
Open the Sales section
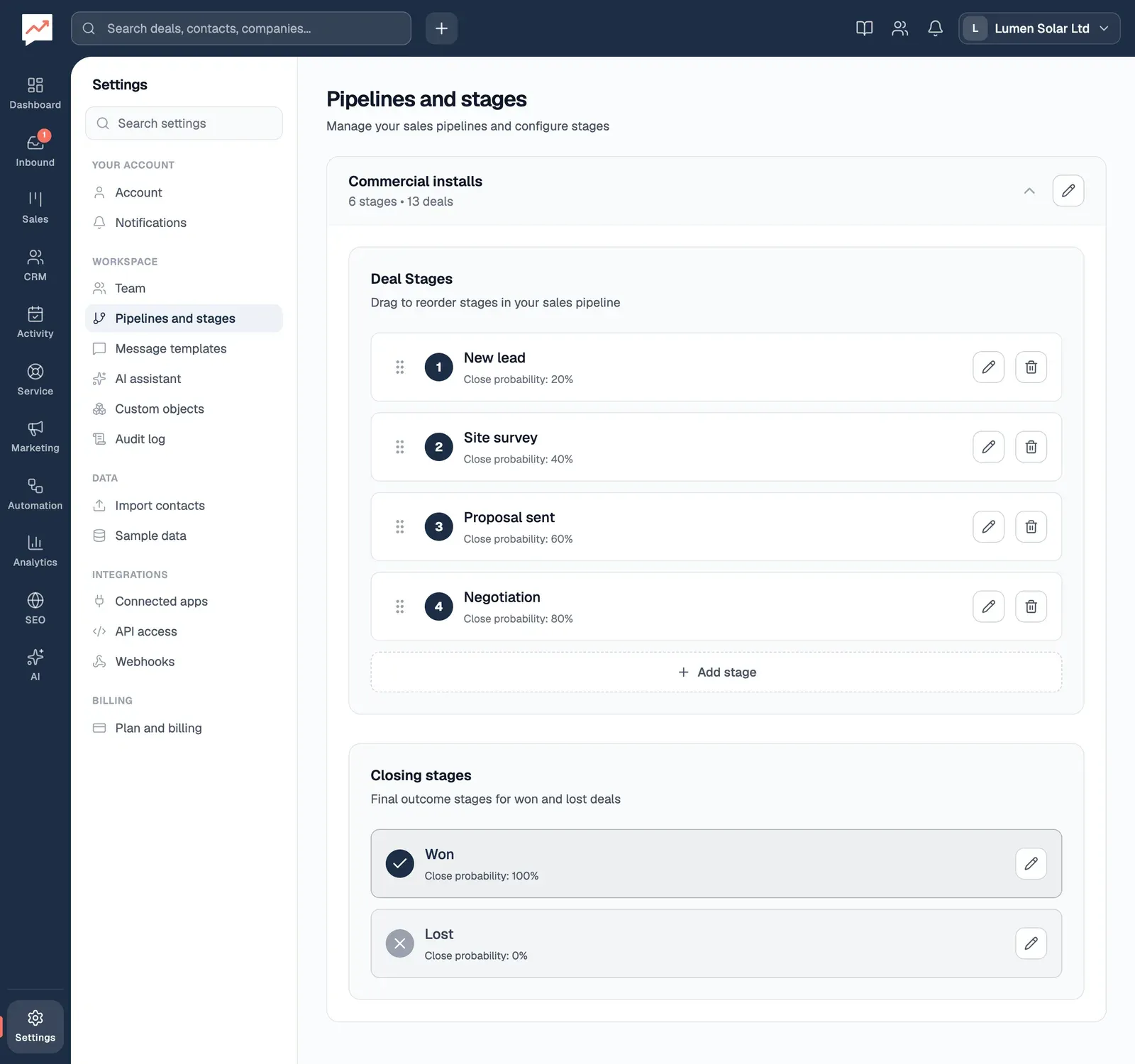pyautogui.click(x=35, y=208)
